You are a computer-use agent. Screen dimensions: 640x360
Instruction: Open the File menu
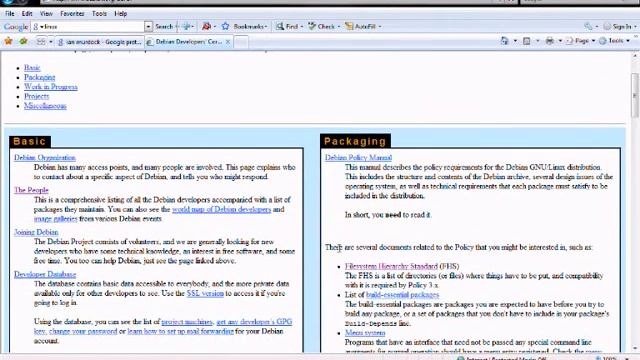coord(10,13)
